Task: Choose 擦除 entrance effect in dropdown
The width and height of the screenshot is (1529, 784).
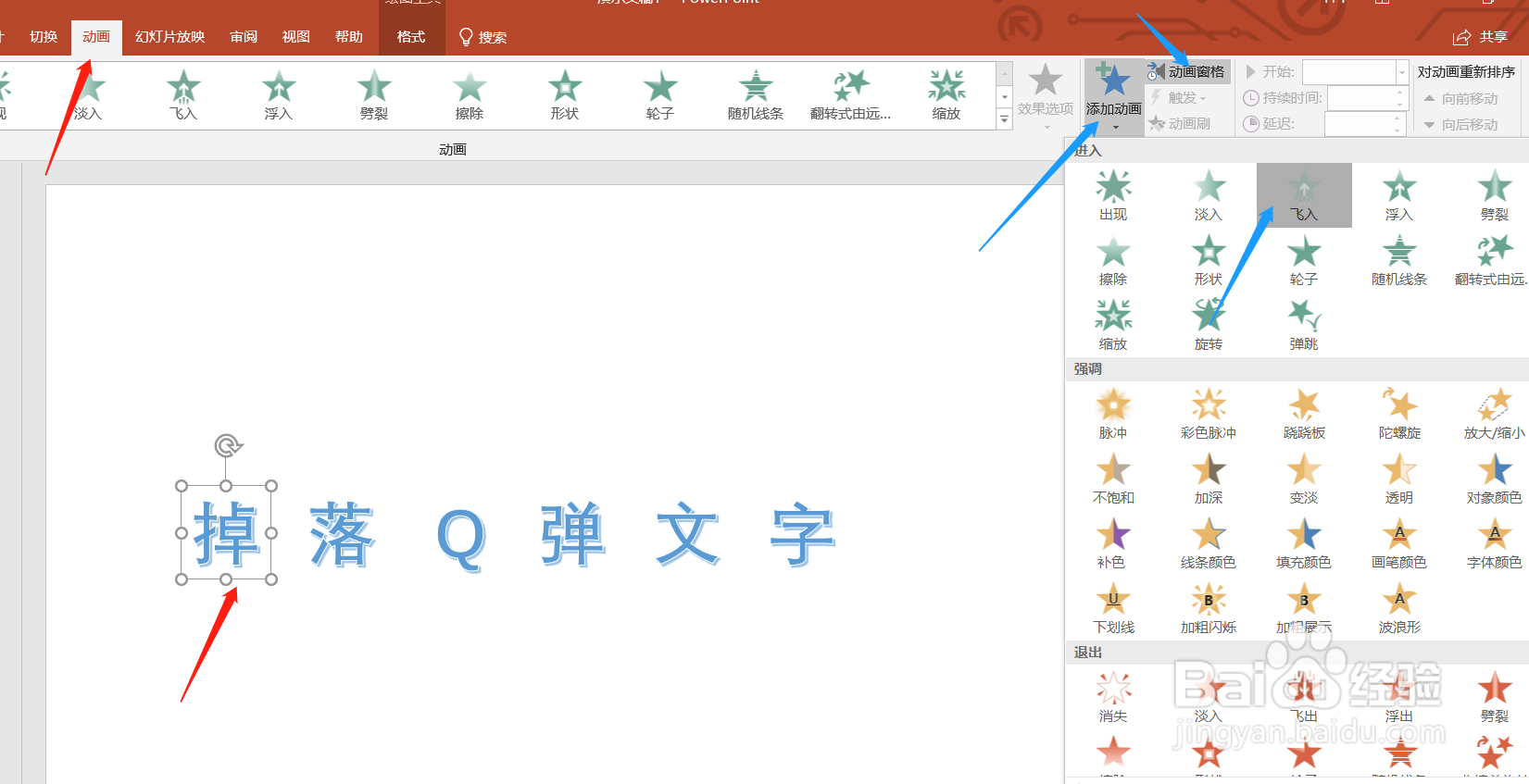Action: click(x=1113, y=260)
